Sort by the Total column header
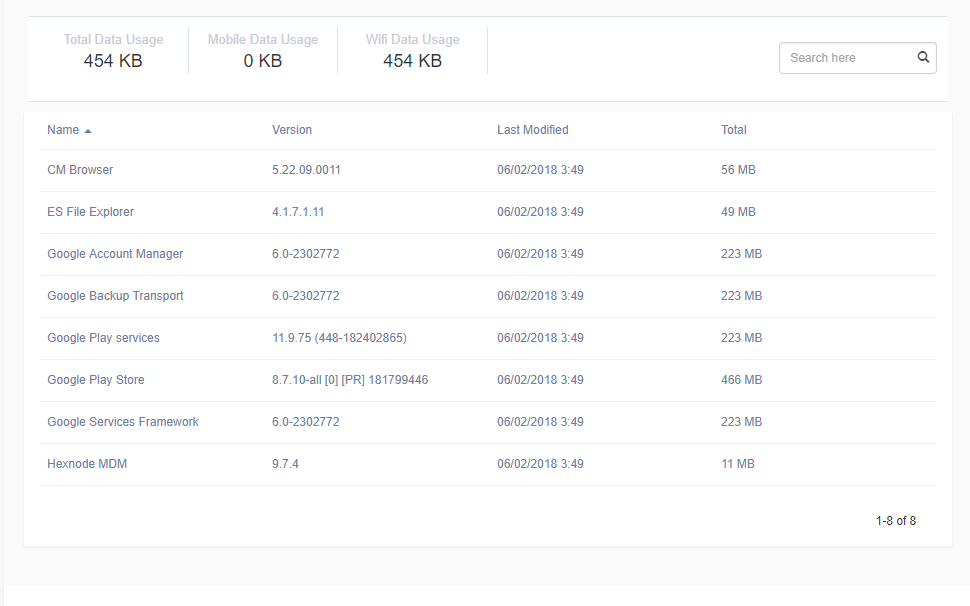970x606 pixels. click(734, 130)
